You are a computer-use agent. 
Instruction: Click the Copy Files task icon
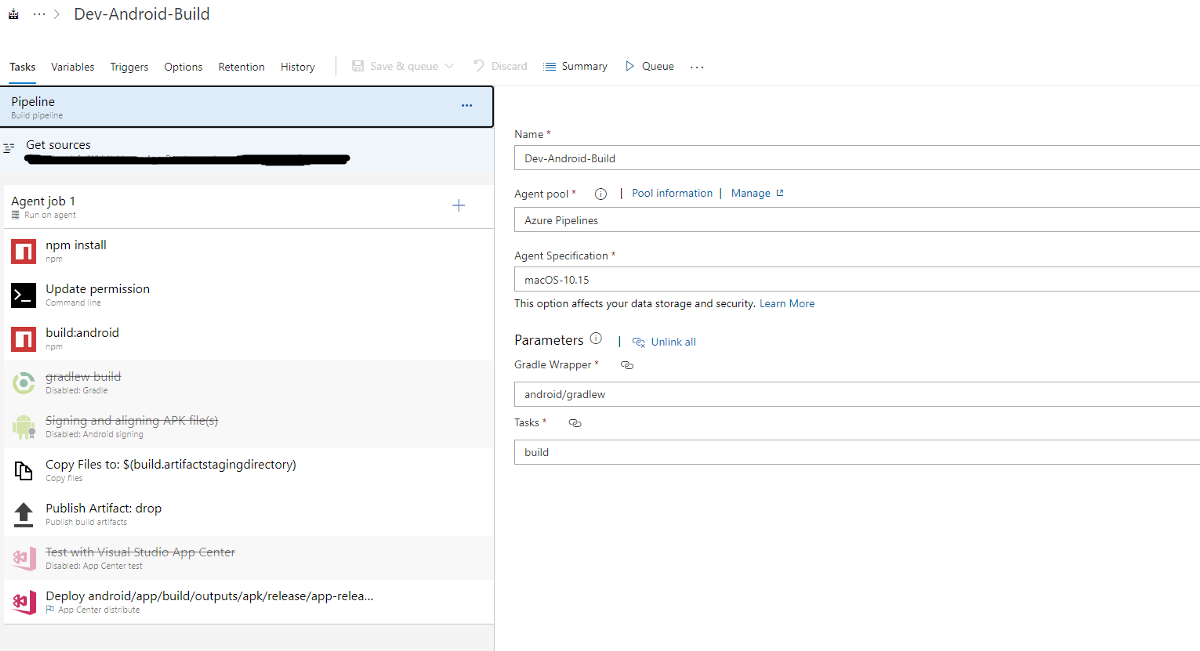[23, 471]
